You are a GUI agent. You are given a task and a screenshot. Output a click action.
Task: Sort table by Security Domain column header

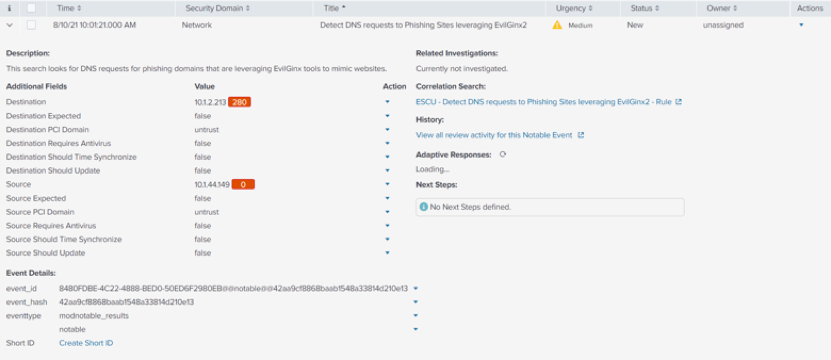[217, 8]
